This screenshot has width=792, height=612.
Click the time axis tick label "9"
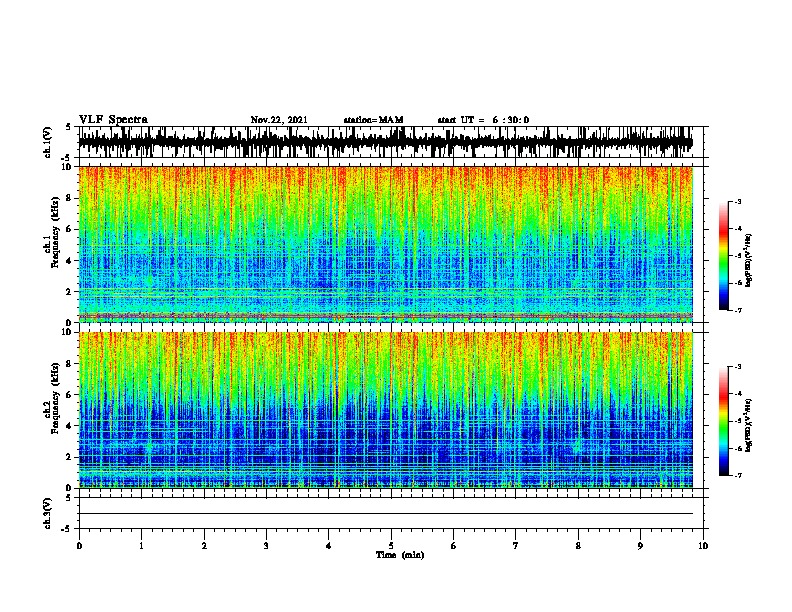tap(640, 546)
